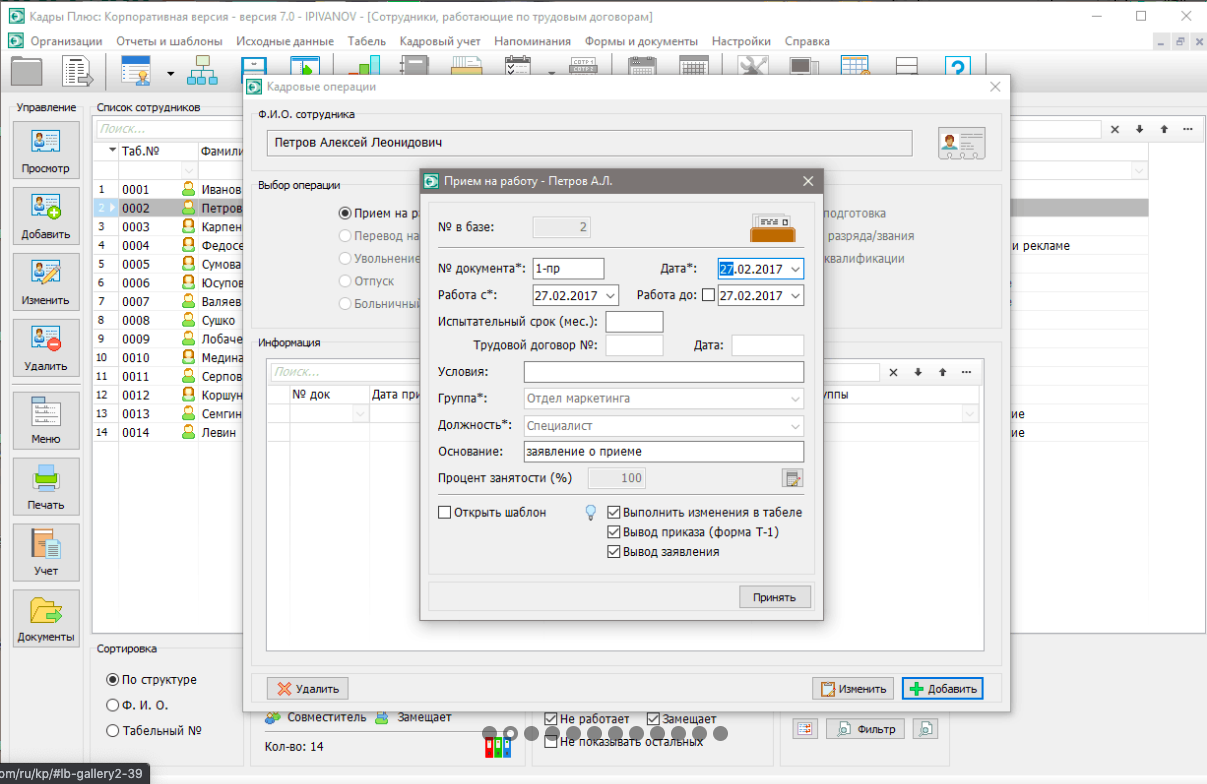The width and height of the screenshot is (1207, 784).
Task: Uncheck Вывод приказа (форма Т-1)
Action: point(614,532)
